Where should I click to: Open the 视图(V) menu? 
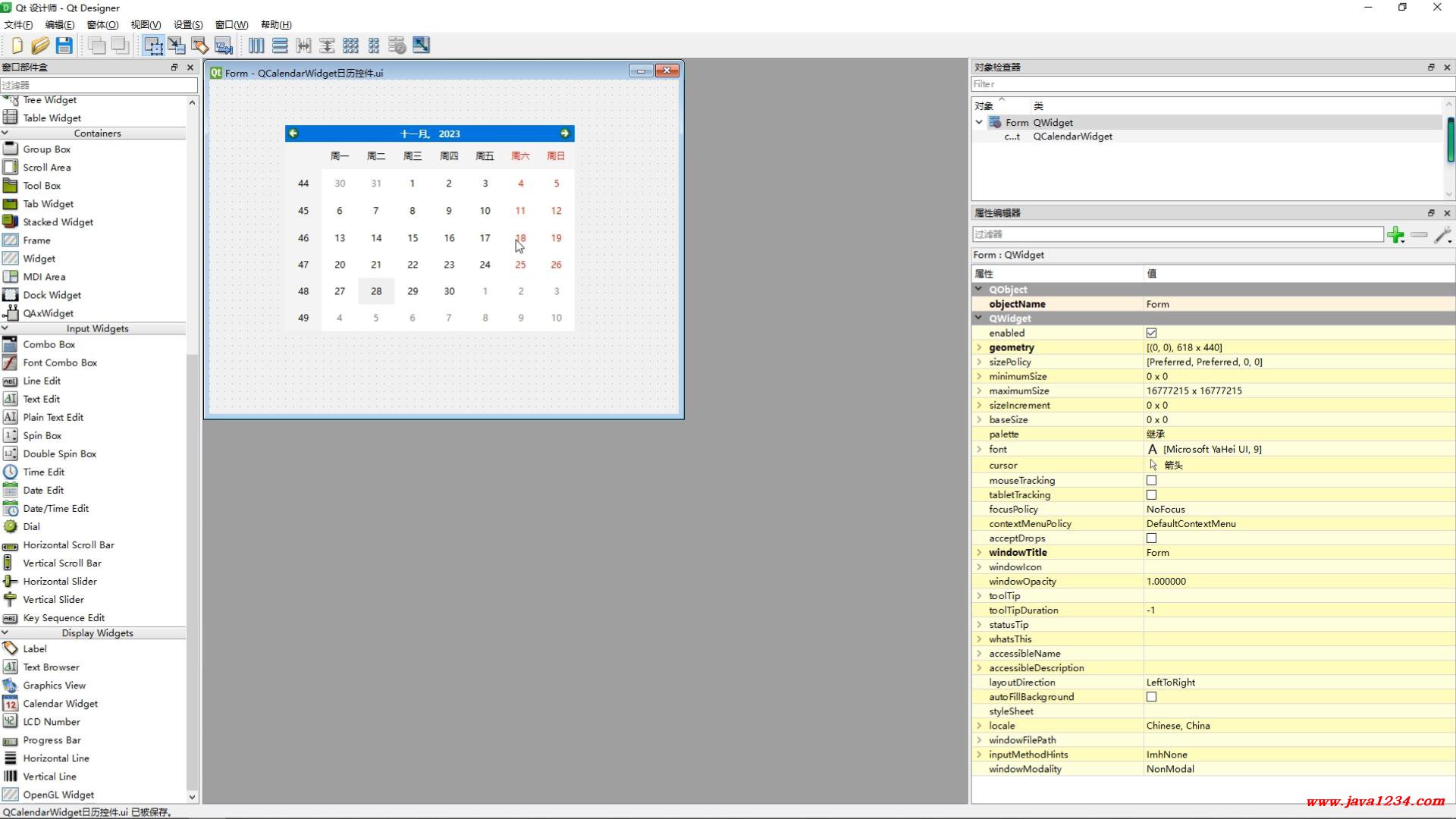146,24
